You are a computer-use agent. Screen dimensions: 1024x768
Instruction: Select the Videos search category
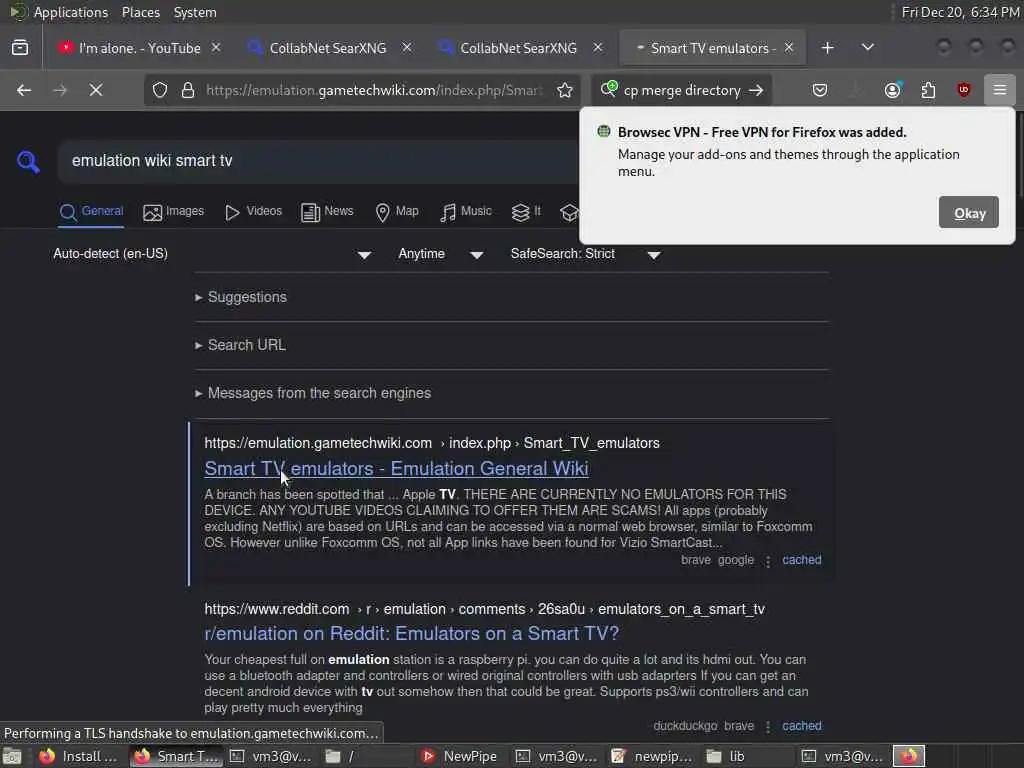tap(253, 212)
